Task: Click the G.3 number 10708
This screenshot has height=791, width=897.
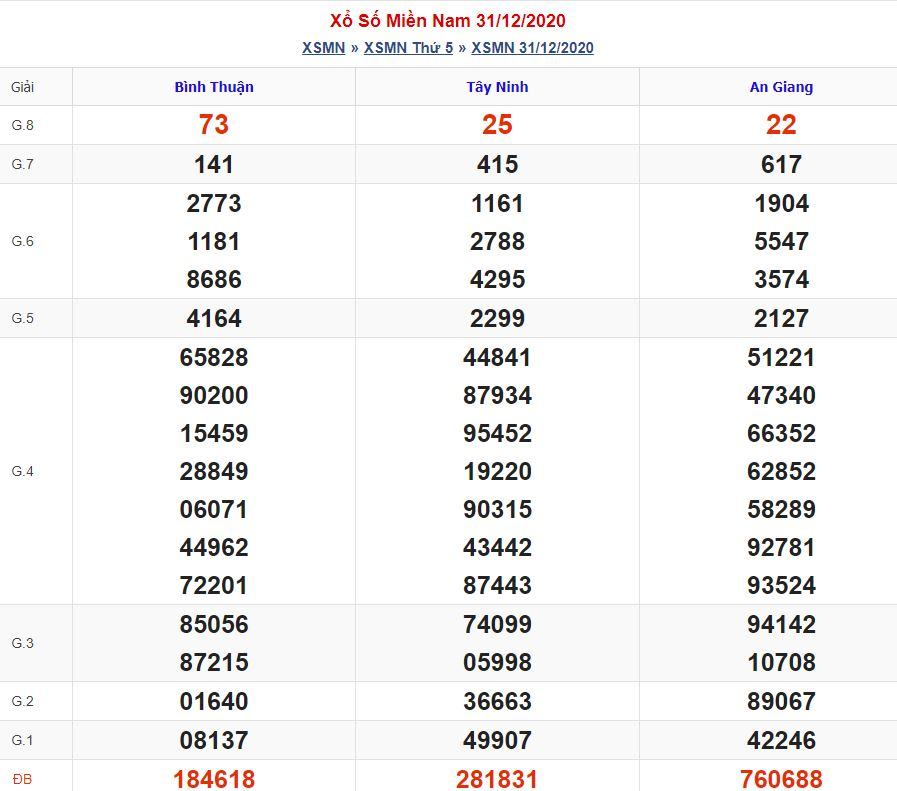Action: (x=781, y=662)
